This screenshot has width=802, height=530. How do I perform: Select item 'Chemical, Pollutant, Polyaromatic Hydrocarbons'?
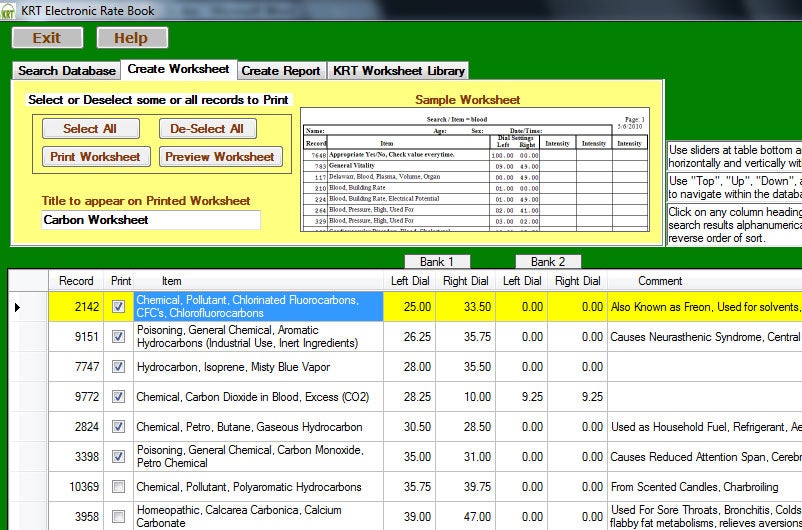pyautogui.click(x=258, y=487)
